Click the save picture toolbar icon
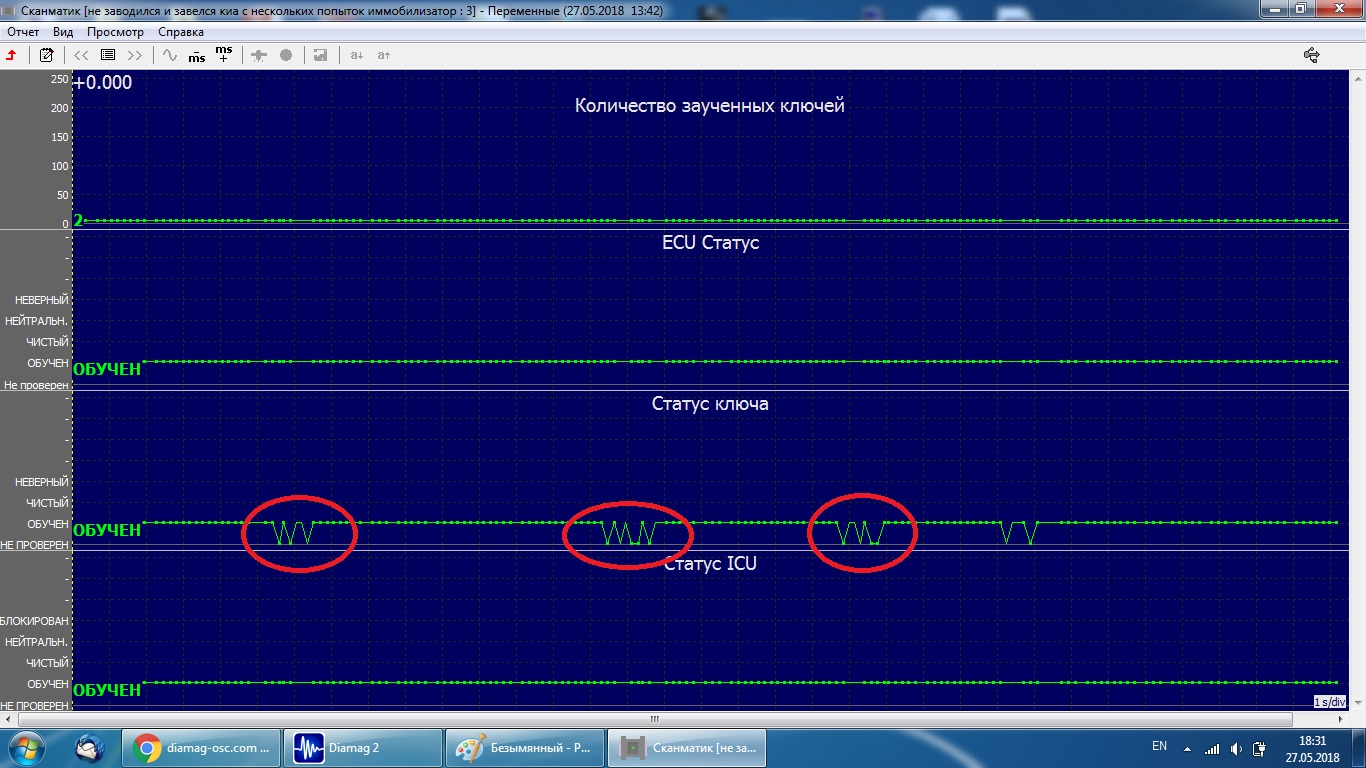1366x768 pixels. 320,55
